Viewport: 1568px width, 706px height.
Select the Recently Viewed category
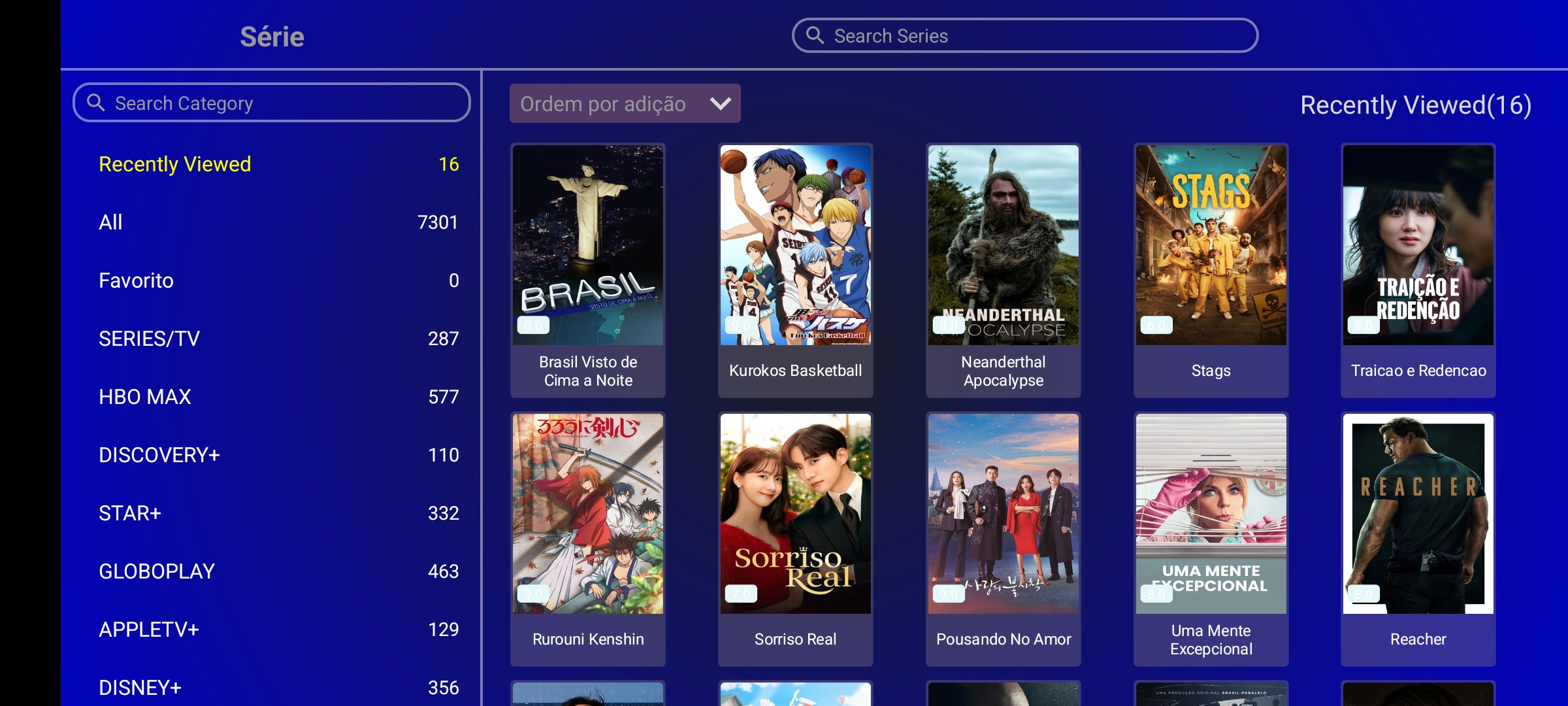(174, 164)
